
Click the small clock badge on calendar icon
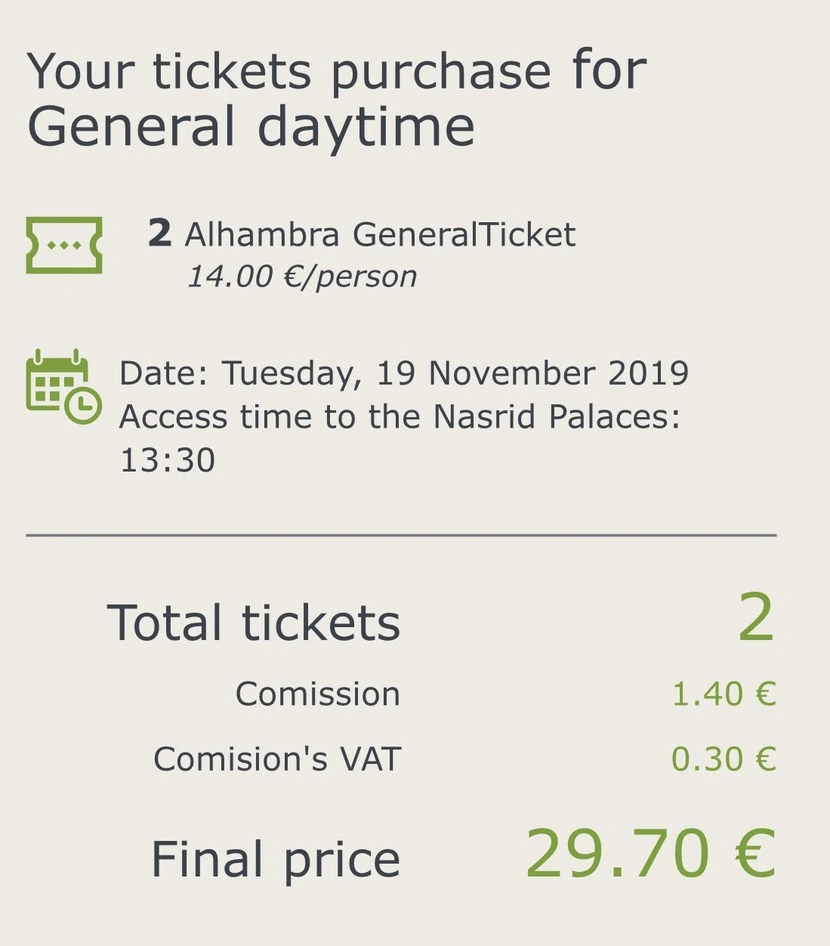tap(84, 405)
